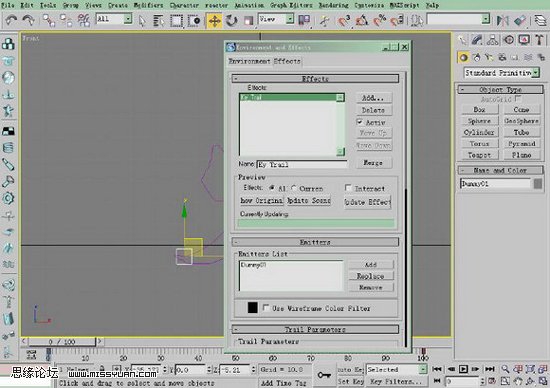The image size is (550, 388).
Task: Select the Current effects radio button
Action: pyautogui.click(x=294, y=188)
